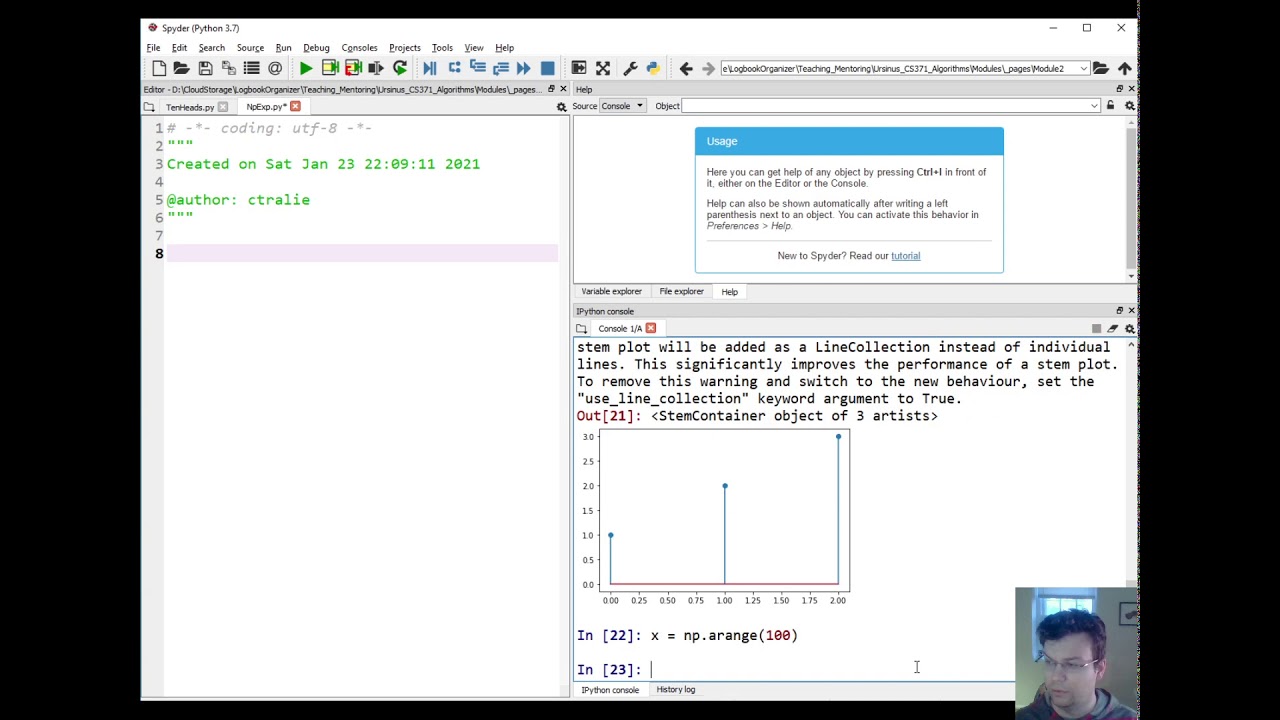The width and height of the screenshot is (1280, 720).
Task: Open the Run menu
Action: click(x=283, y=47)
